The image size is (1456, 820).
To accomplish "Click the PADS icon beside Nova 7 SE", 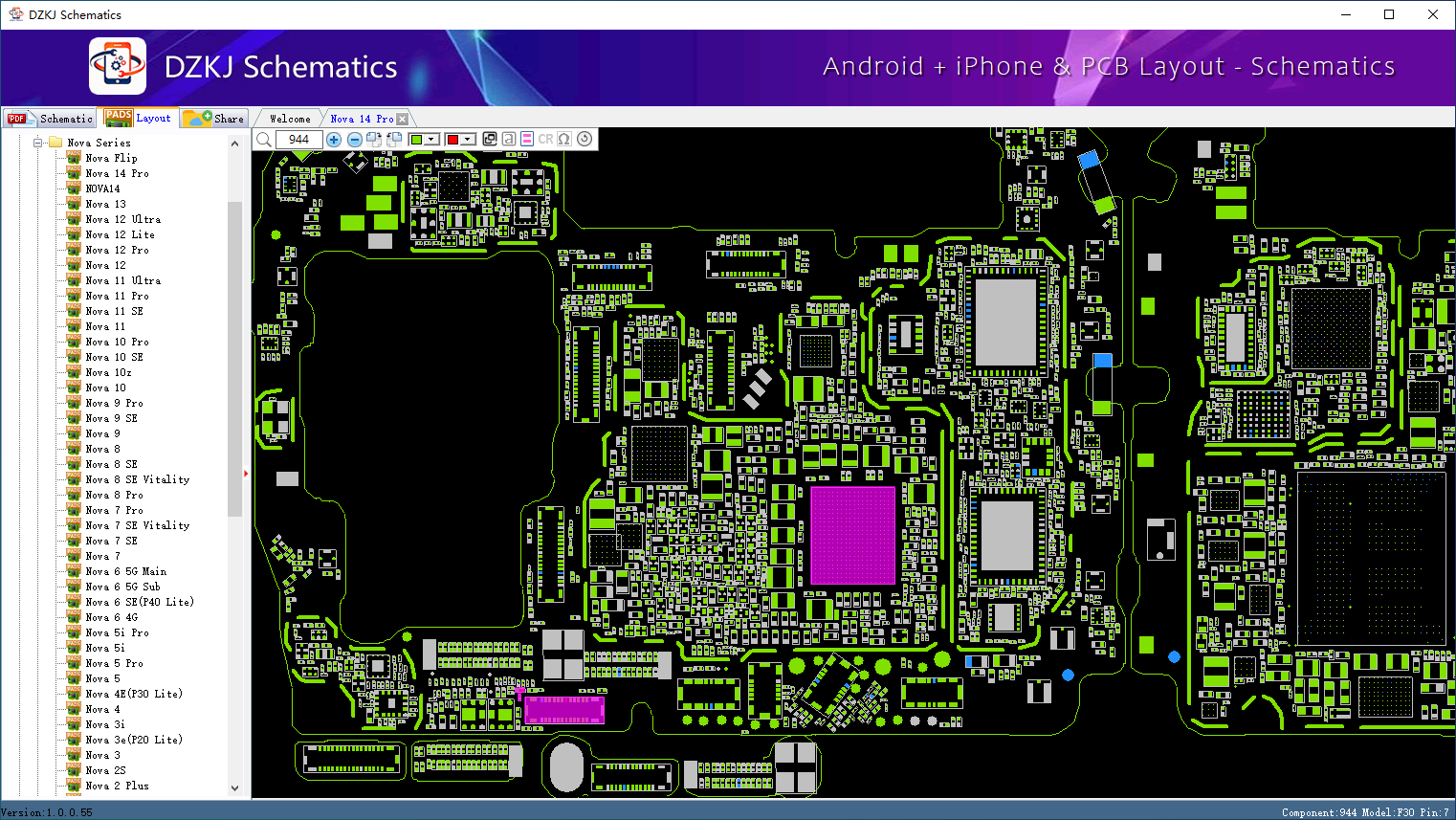I will coord(74,541).
